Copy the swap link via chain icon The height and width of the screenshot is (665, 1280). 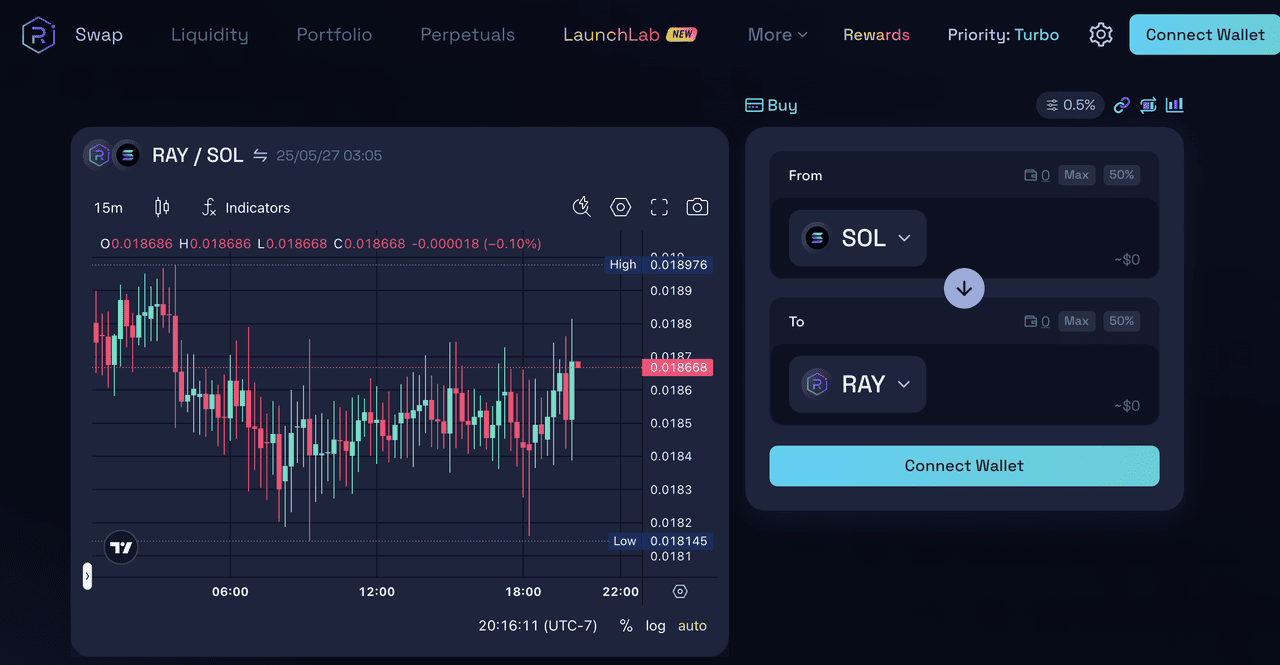click(x=1122, y=105)
